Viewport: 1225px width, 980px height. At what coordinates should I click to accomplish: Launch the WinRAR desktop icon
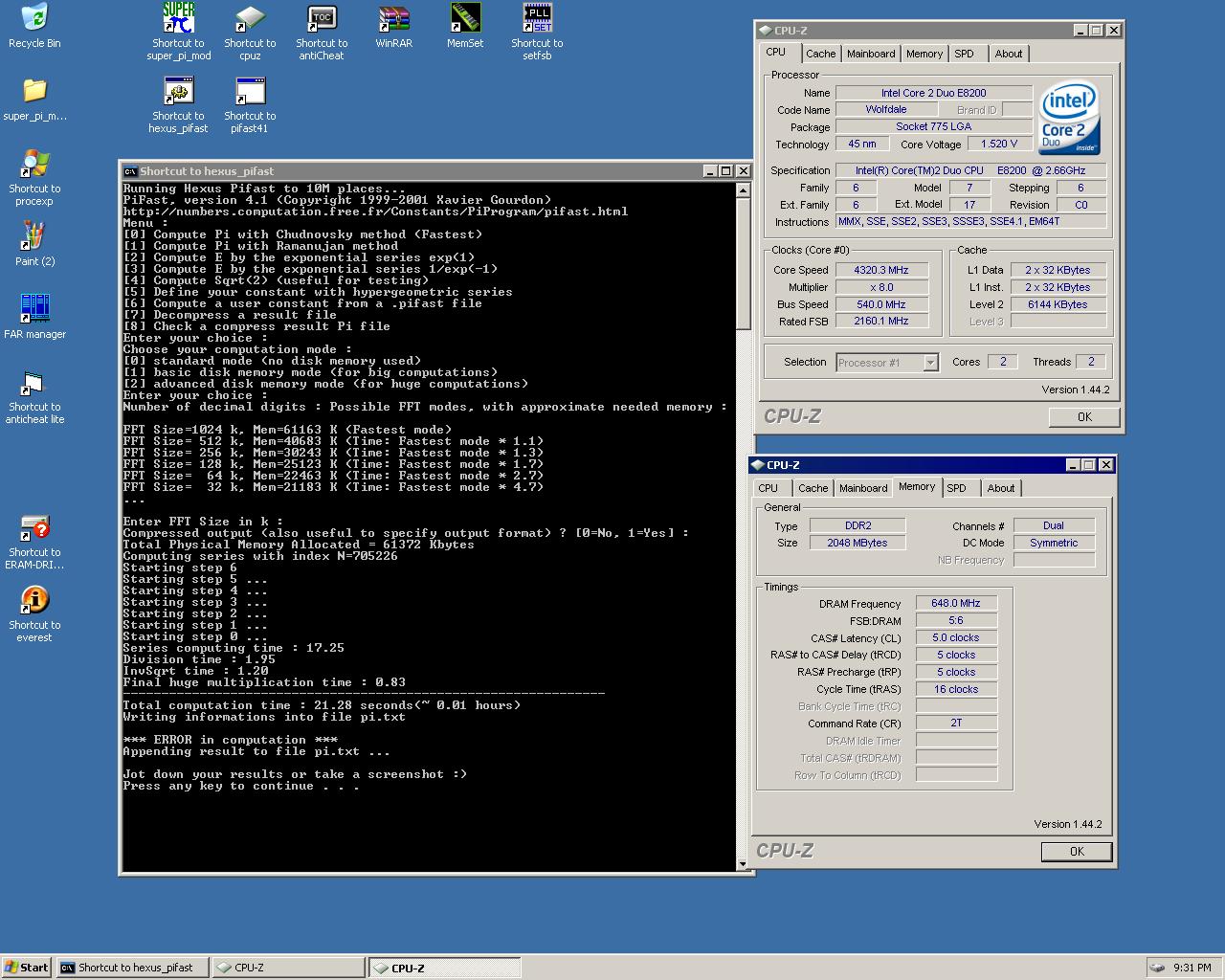393,17
